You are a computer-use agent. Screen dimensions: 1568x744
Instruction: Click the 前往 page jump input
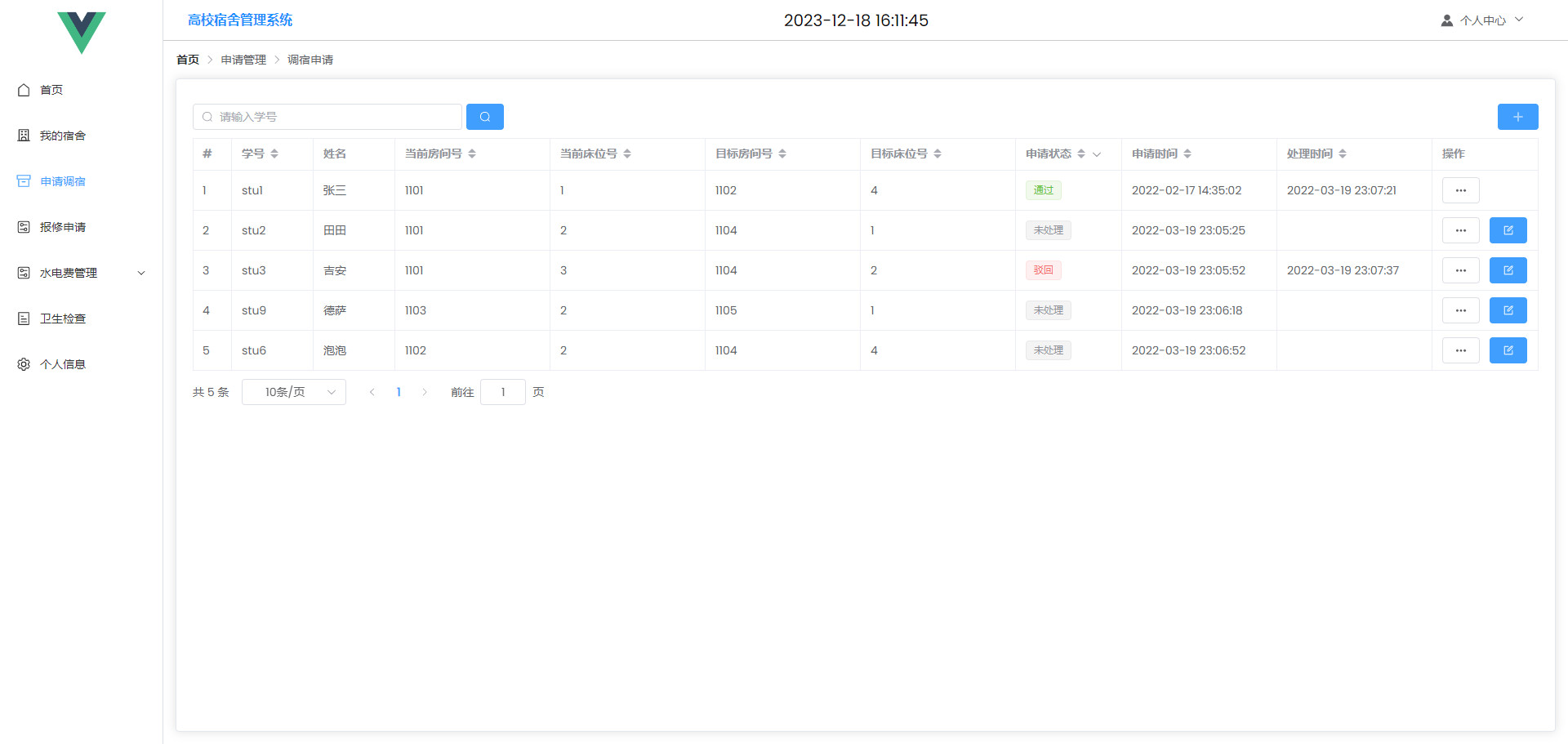pyautogui.click(x=503, y=392)
